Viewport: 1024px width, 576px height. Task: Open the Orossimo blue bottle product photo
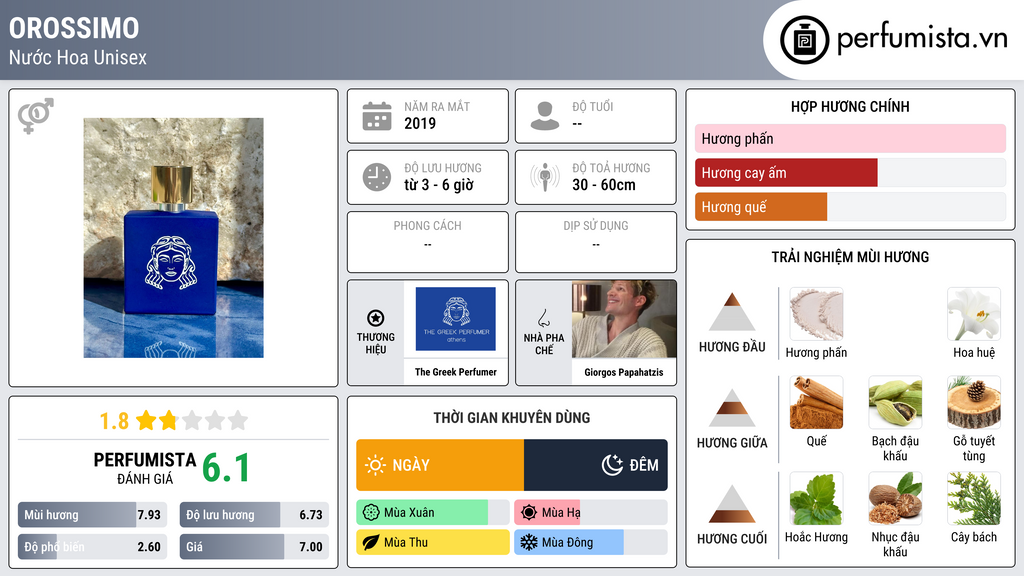174,238
